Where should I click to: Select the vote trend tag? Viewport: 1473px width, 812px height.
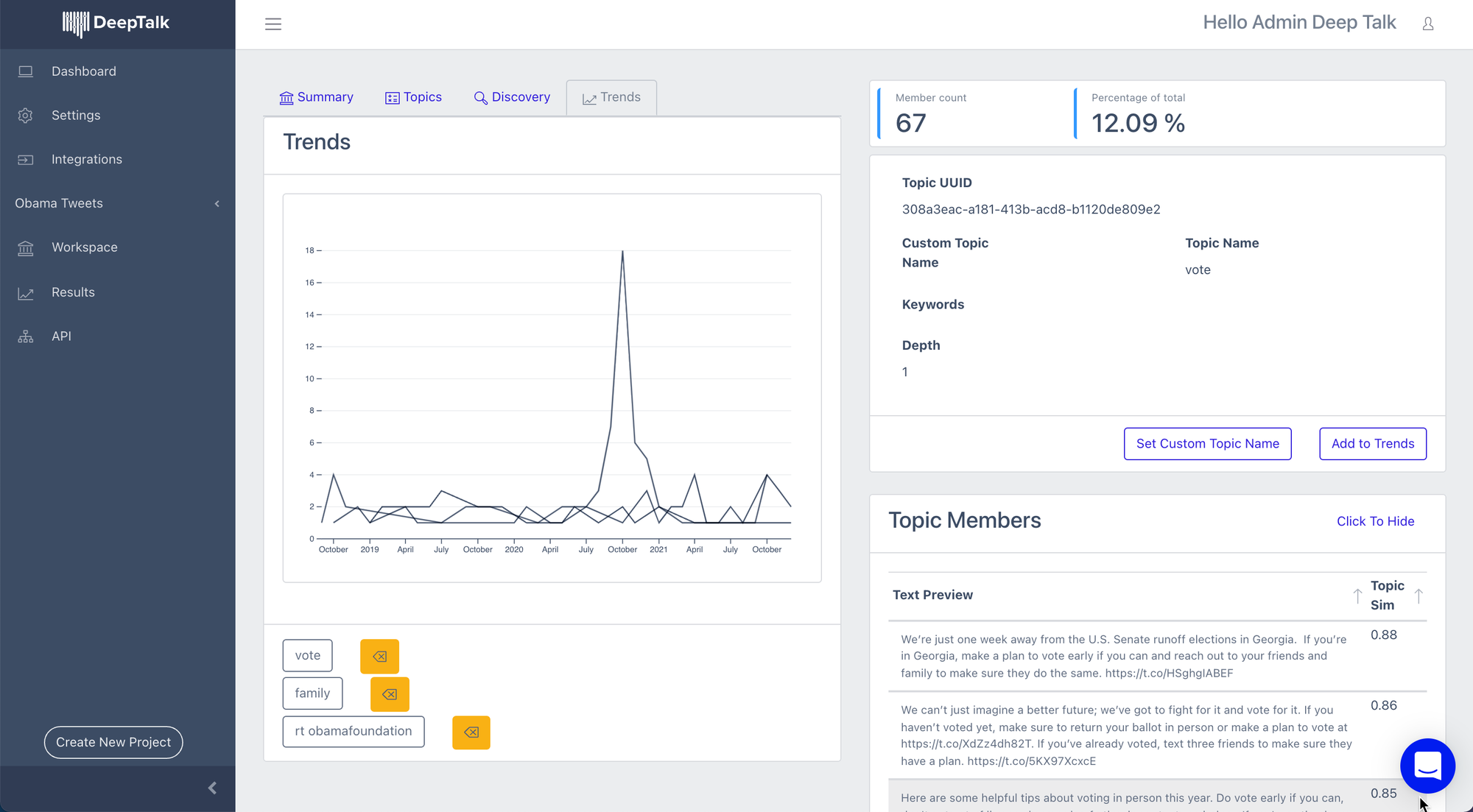(308, 656)
